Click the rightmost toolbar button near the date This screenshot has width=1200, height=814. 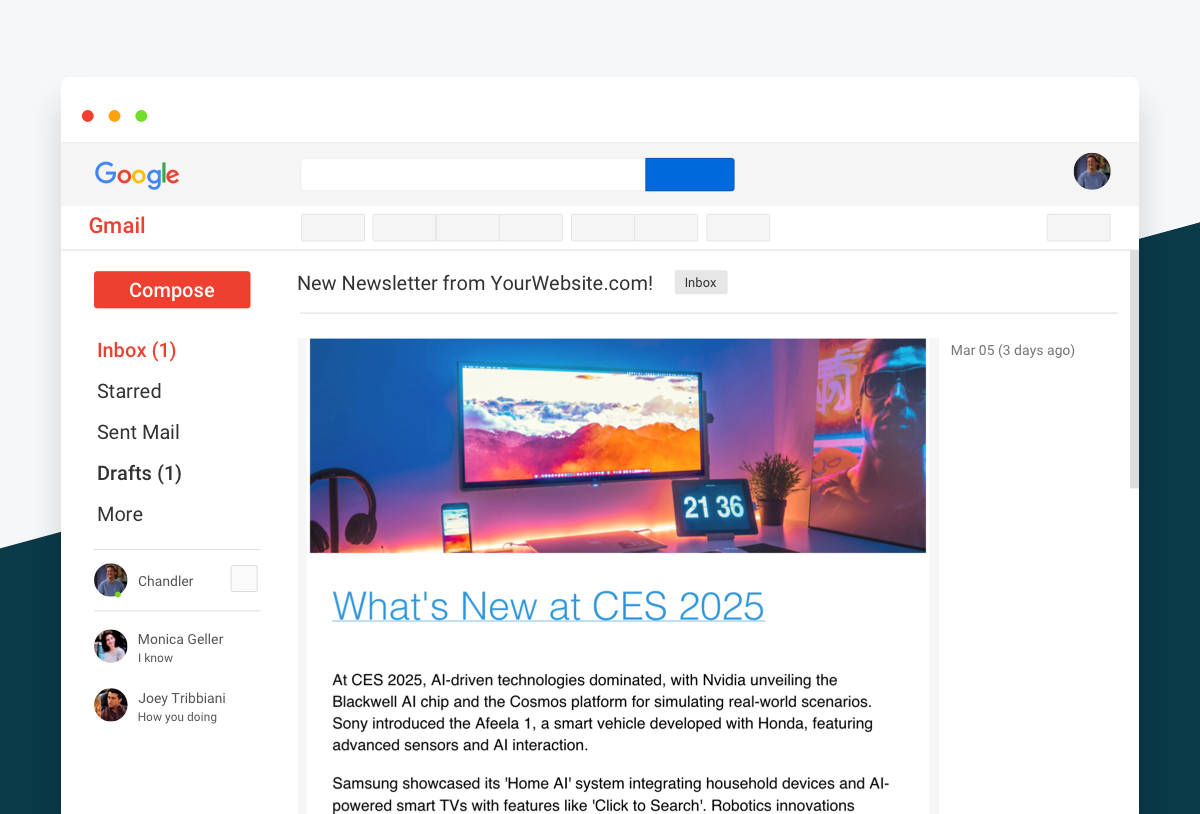(x=1078, y=227)
